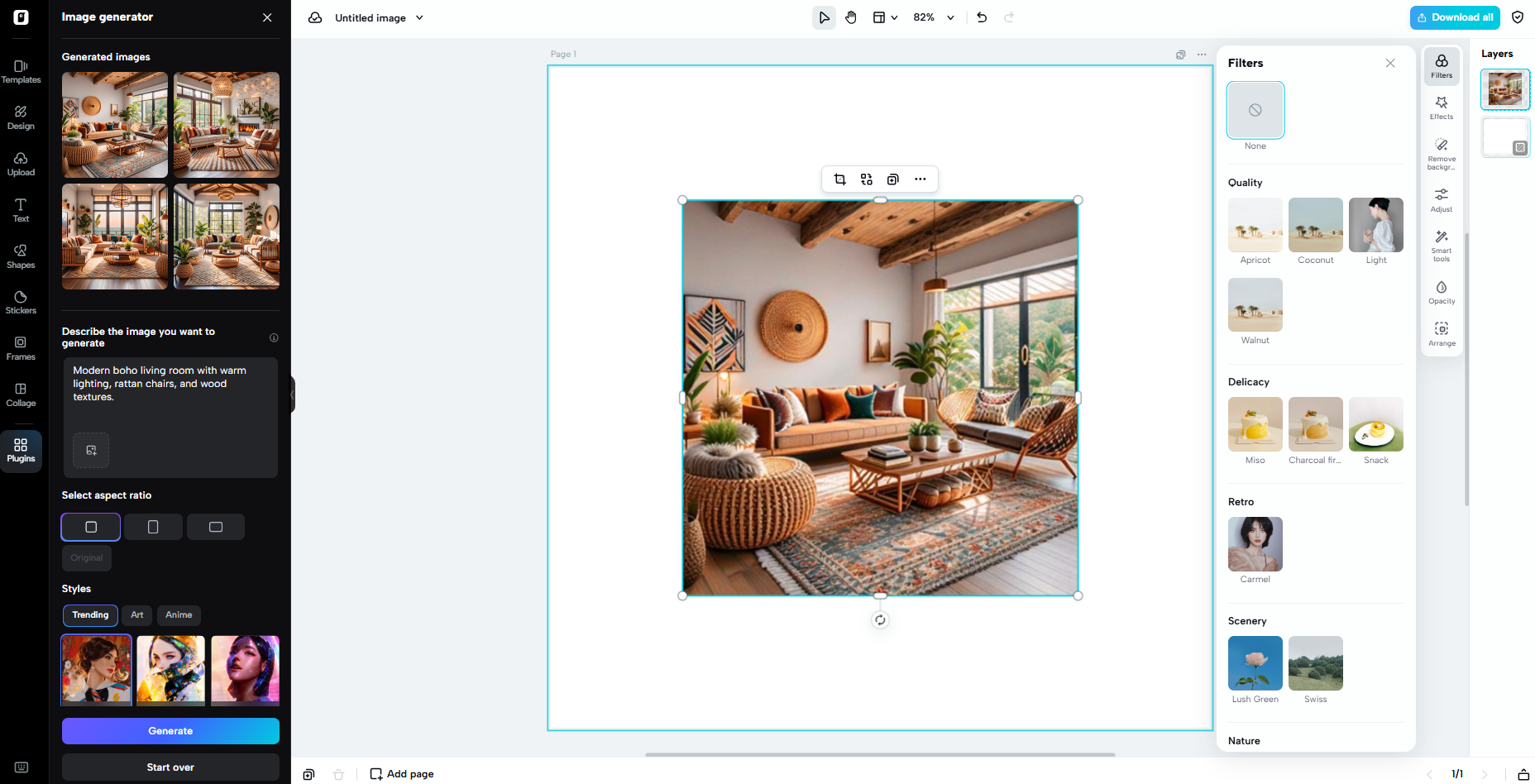Open the Design sidebar panel

tap(21, 117)
